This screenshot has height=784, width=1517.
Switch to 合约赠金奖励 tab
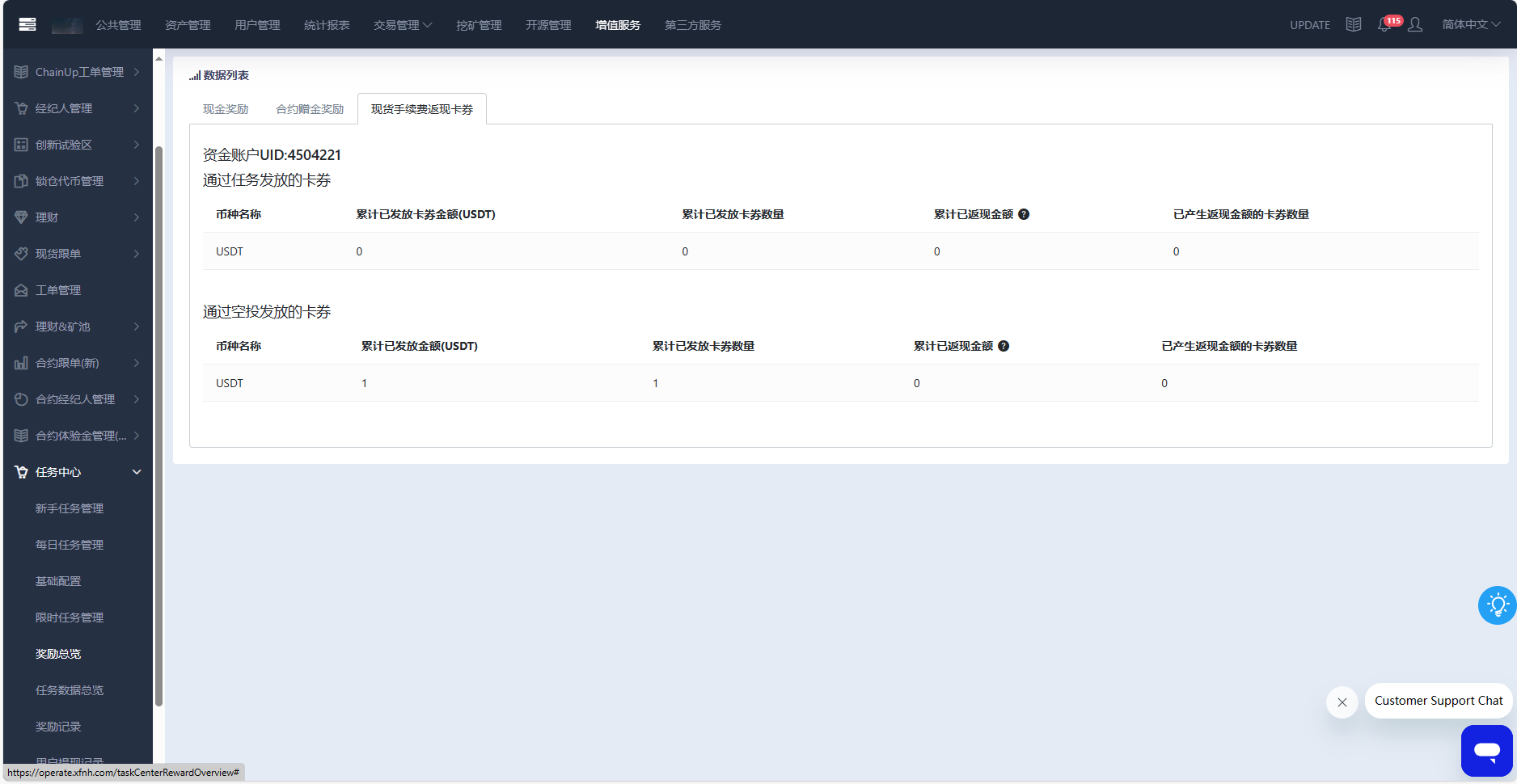[x=310, y=109]
